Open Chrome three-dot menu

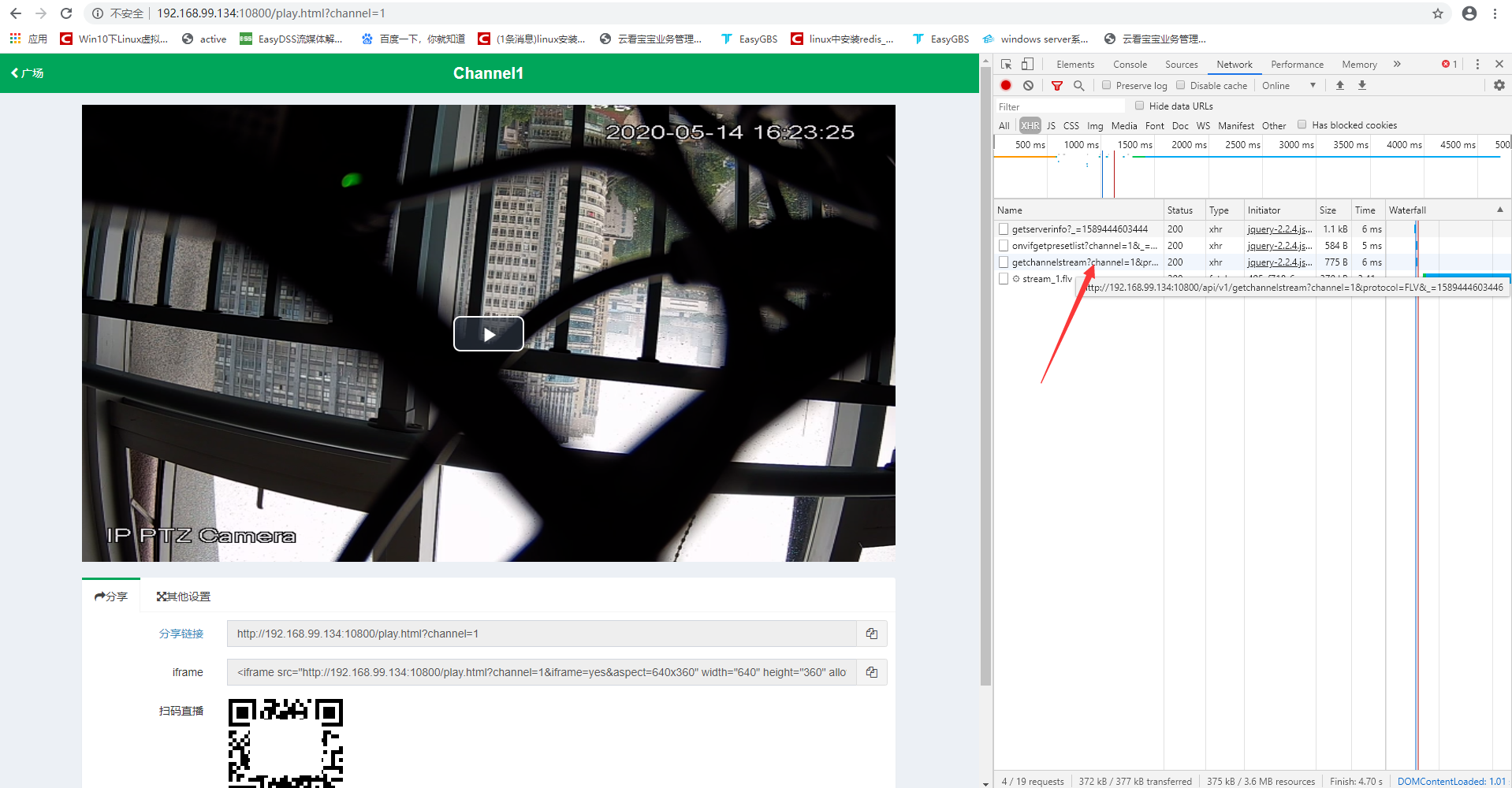[x=1495, y=13]
